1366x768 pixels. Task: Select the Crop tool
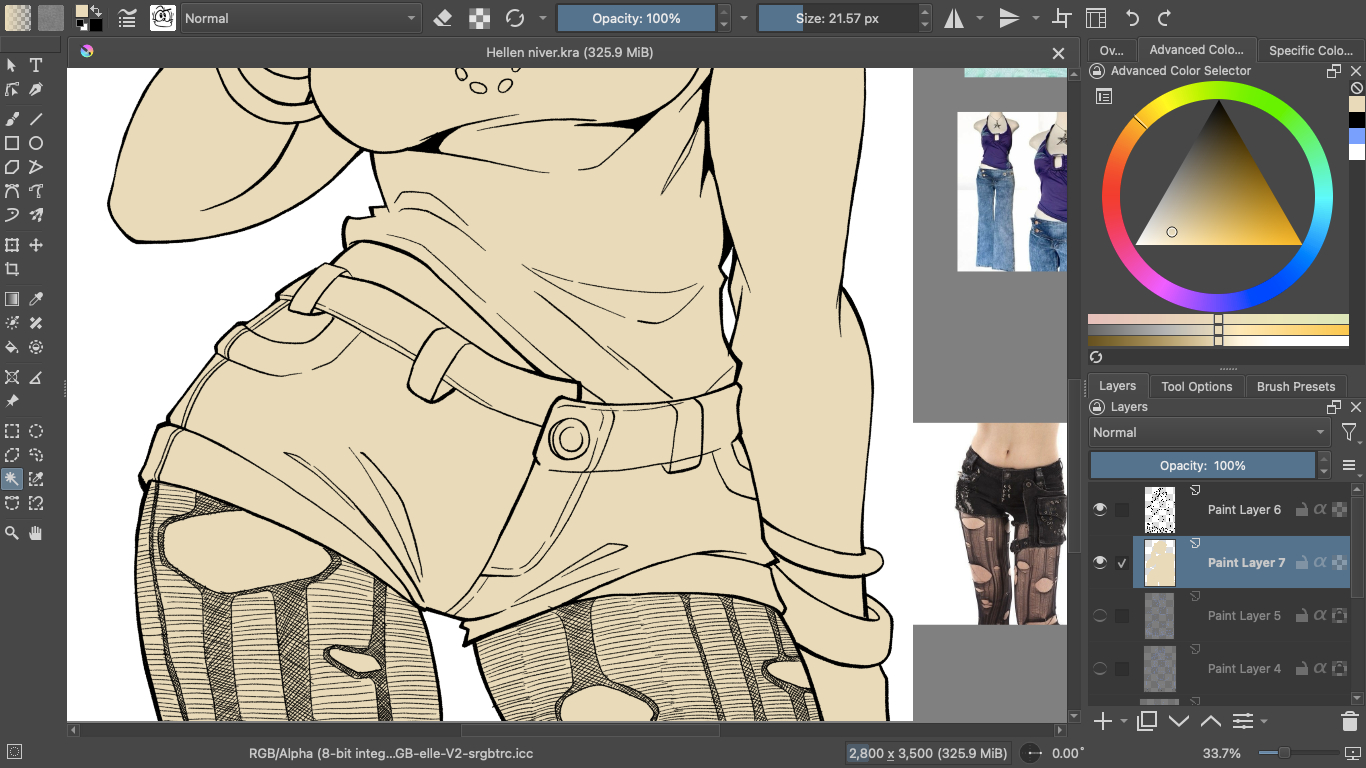click(x=12, y=269)
